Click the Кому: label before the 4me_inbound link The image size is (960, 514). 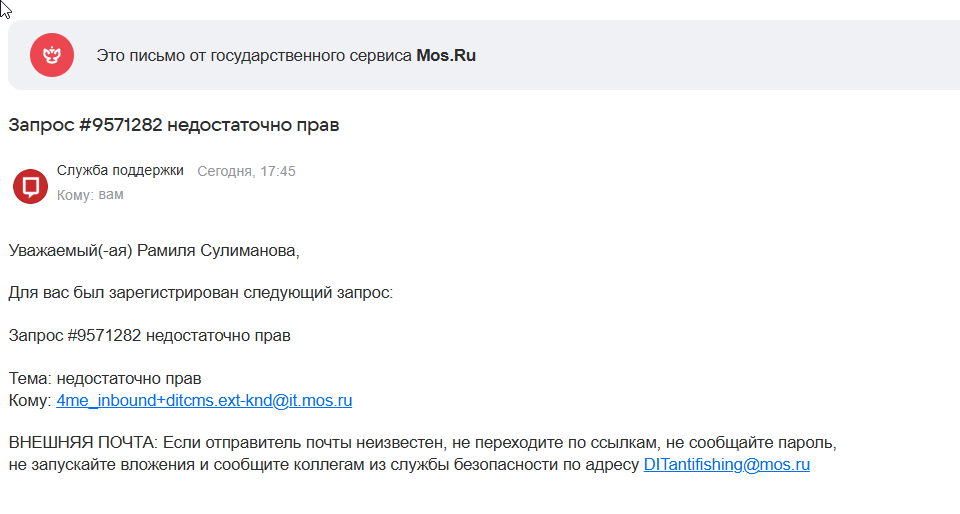click(30, 400)
